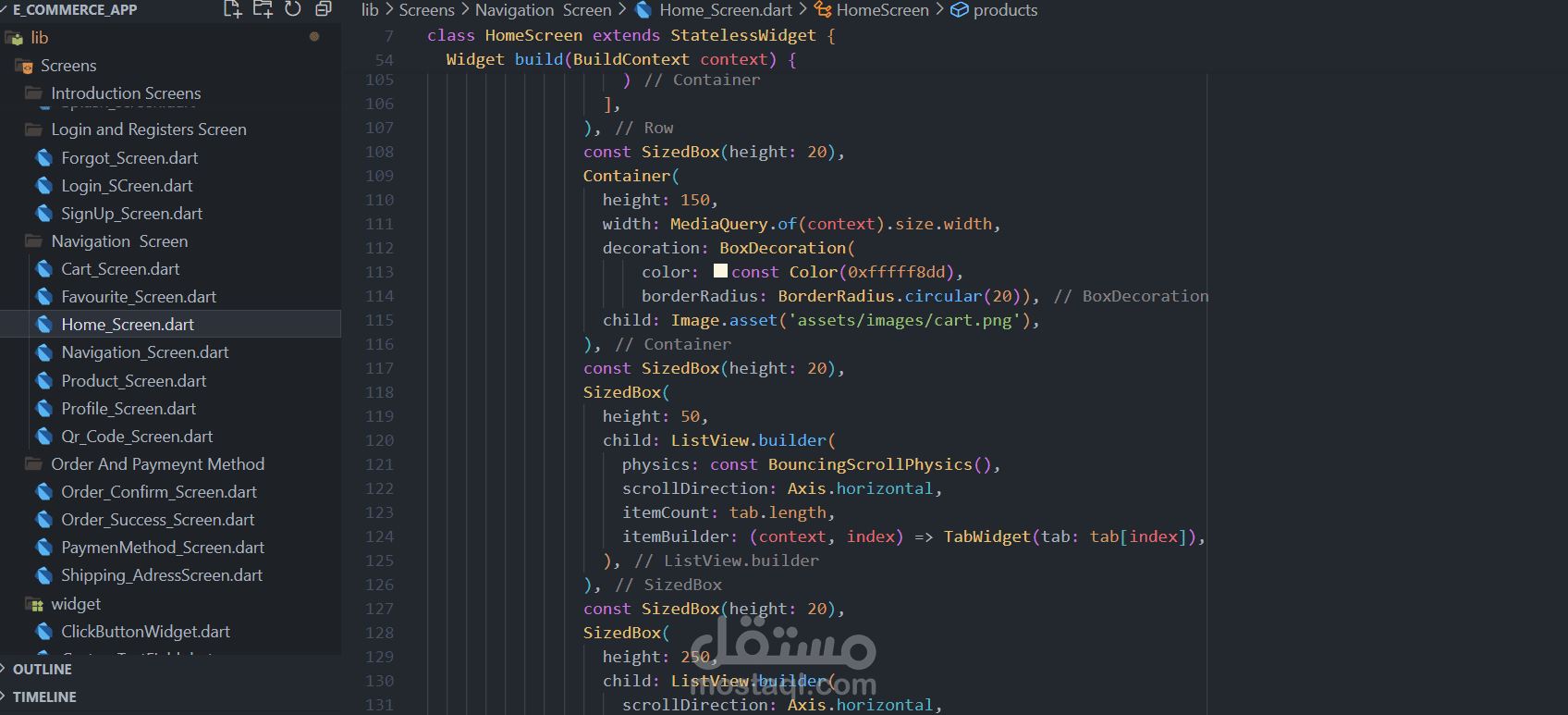
Task: Collapse the Navigation Screen folder
Action: (x=119, y=241)
